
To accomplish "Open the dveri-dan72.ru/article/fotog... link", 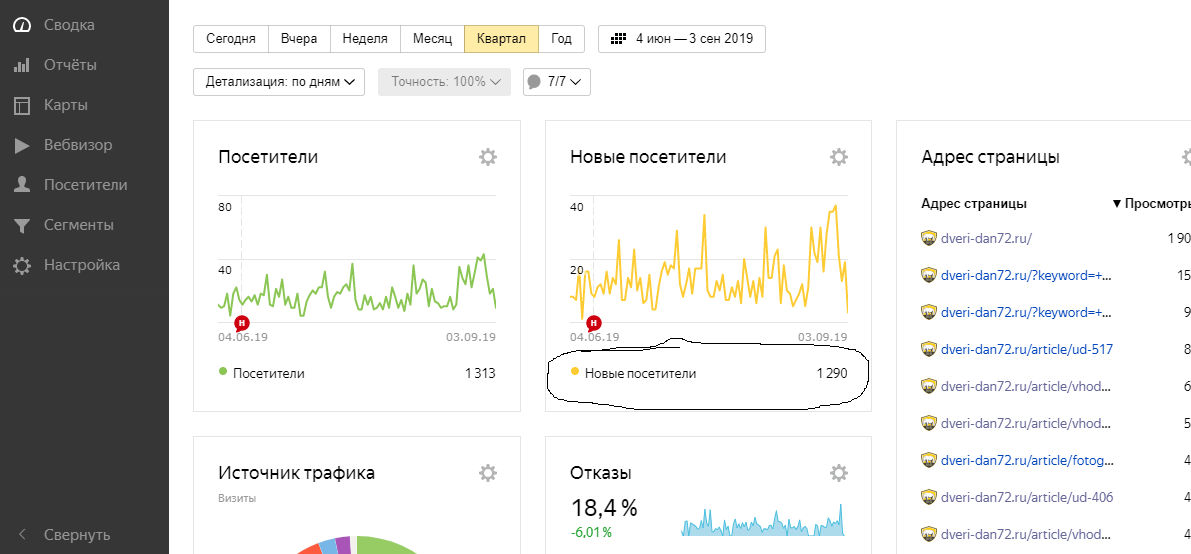I will (1027, 460).
